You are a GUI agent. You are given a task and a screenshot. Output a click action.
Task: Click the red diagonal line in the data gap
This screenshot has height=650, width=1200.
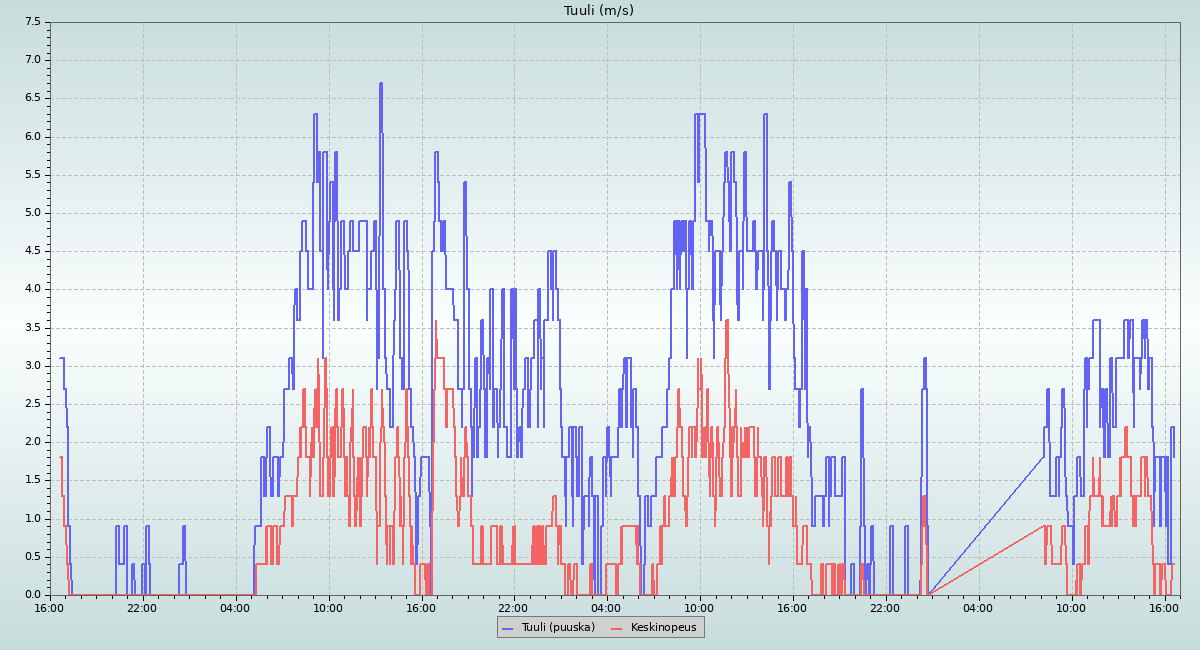coord(985,560)
